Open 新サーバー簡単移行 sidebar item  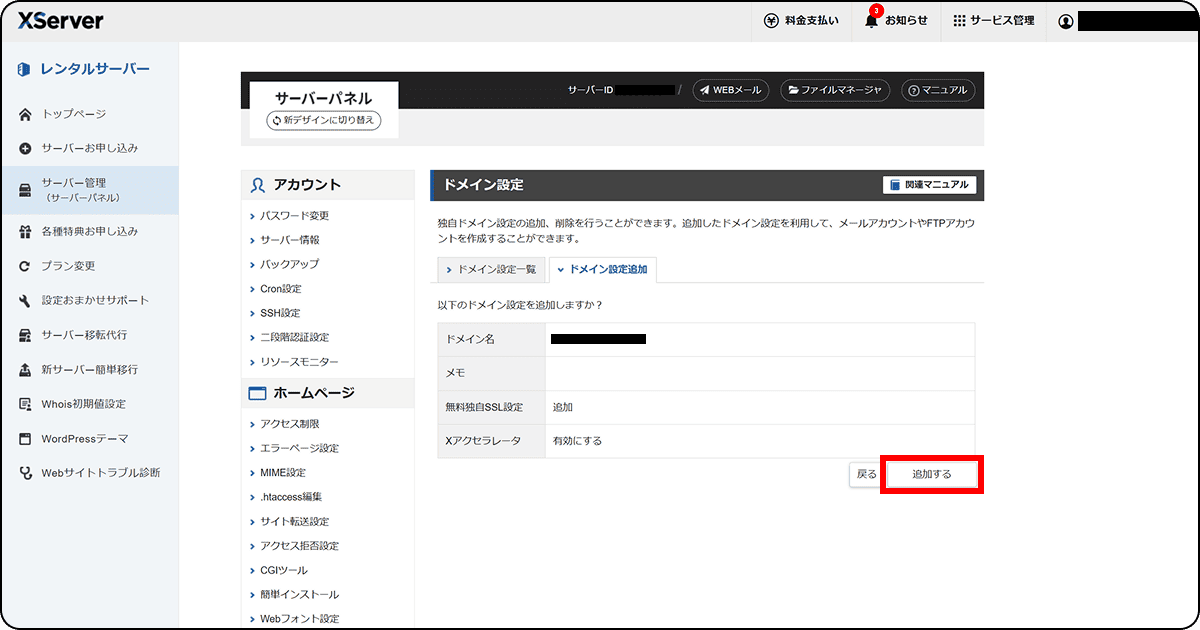[x=89, y=369]
